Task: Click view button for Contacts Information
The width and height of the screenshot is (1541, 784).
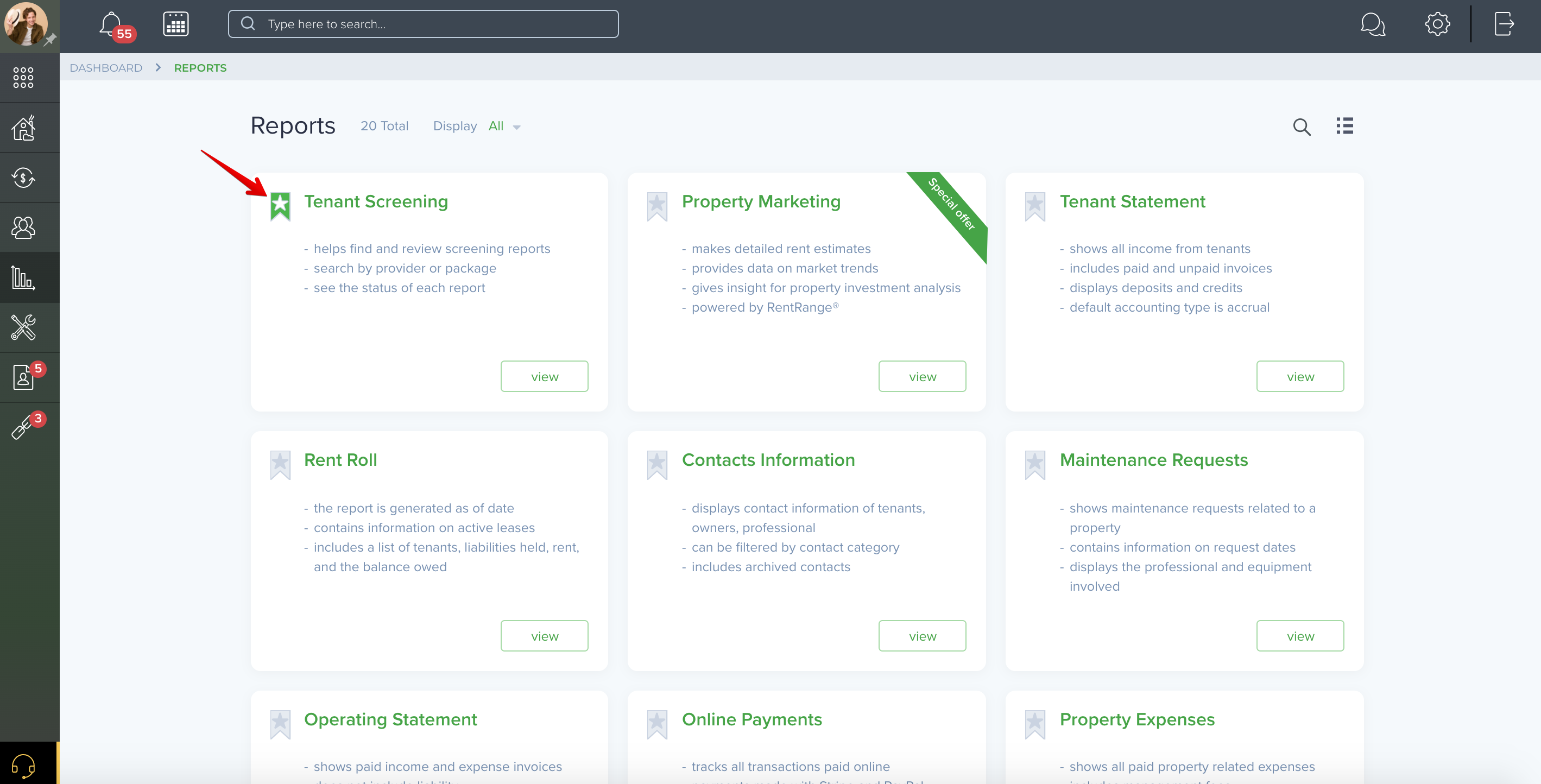Action: coord(922,636)
